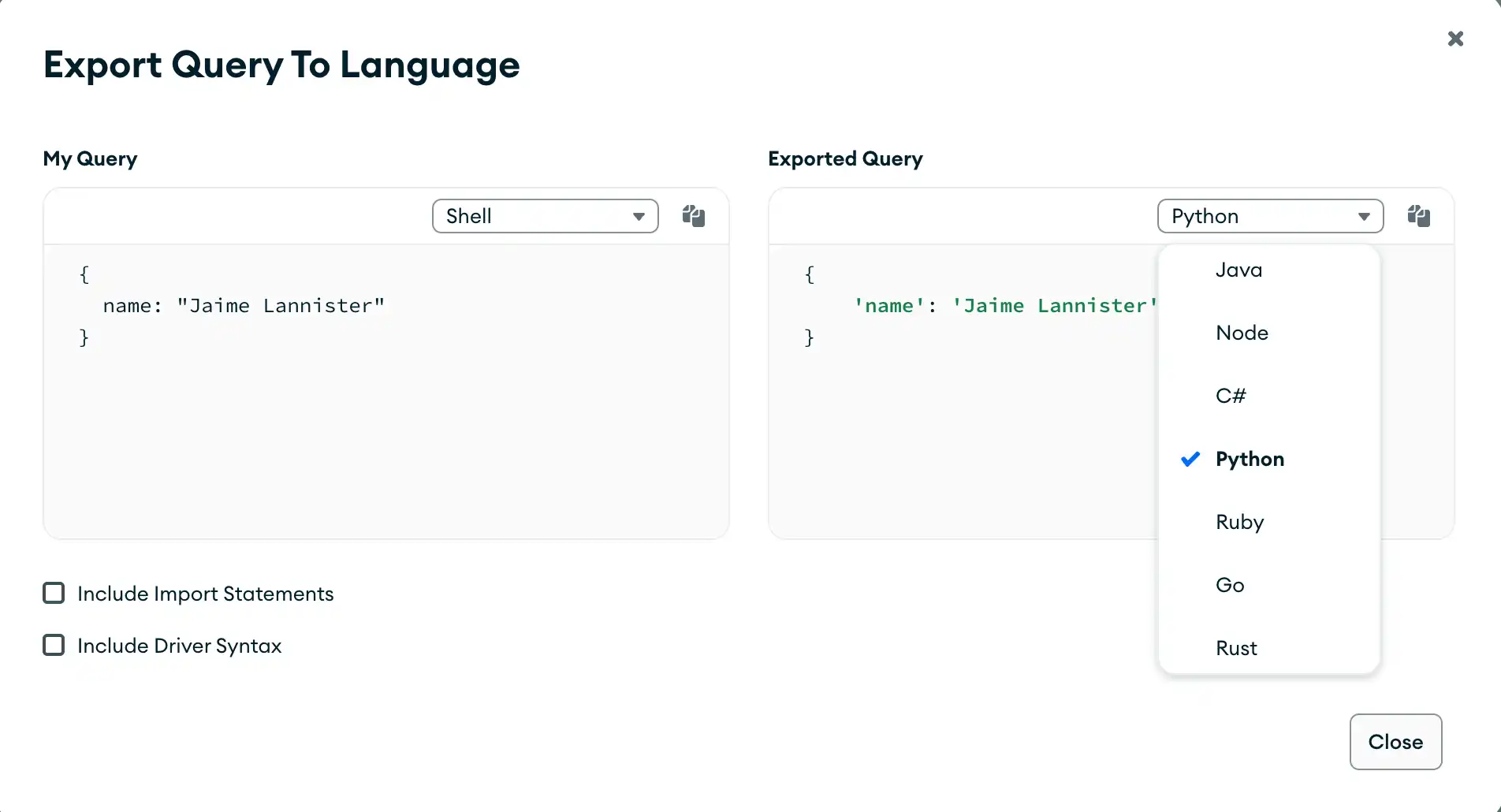This screenshot has width=1501, height=812.
Task: Copy the exported Python query
Action: click(1419, 216)
